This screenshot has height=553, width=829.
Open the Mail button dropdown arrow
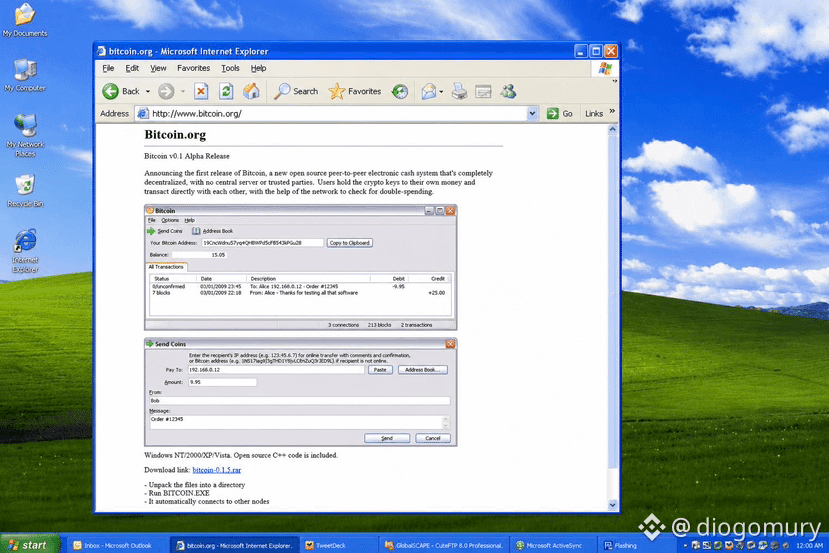point(441,91)
